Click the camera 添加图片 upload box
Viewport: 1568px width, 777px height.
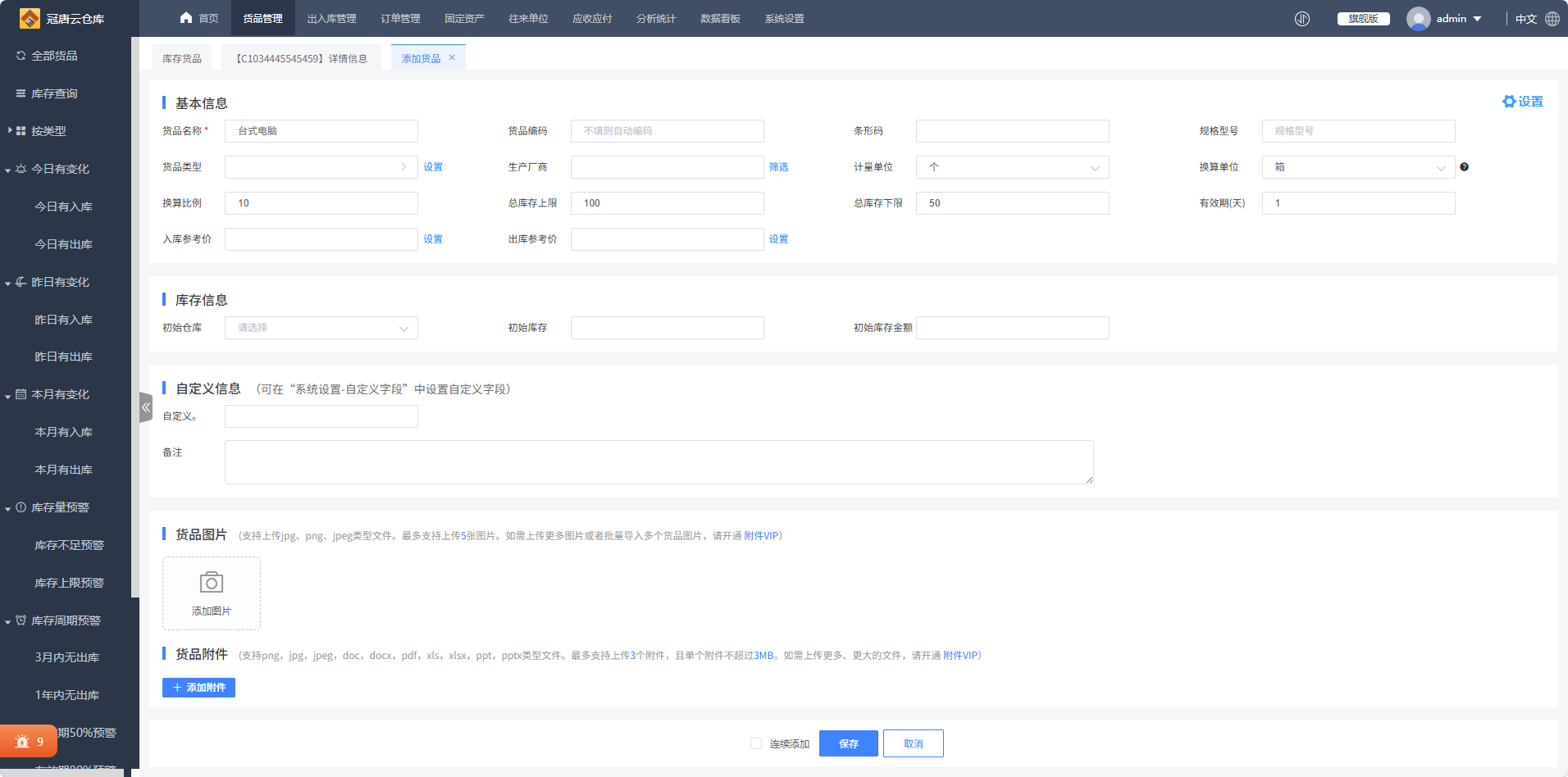[212, 593]
